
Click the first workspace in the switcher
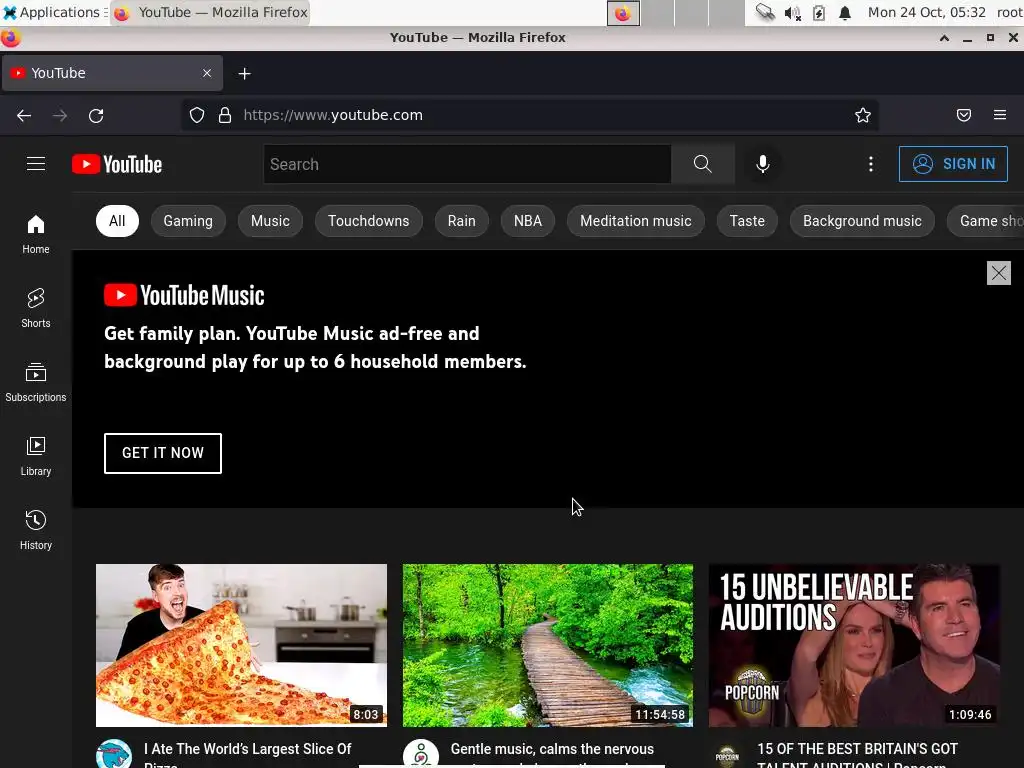coord(623,13)
